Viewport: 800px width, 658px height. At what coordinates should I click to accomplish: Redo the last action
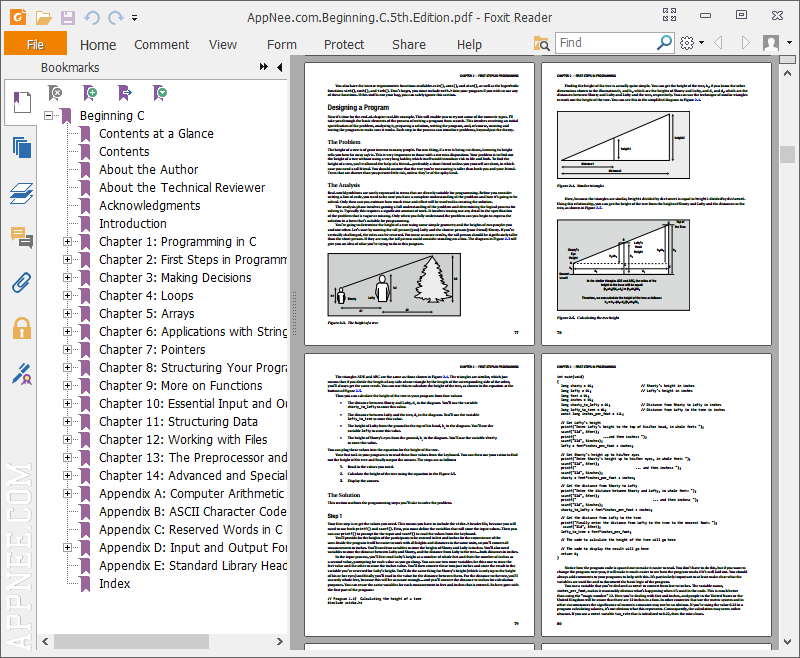[x=116, y=18]
